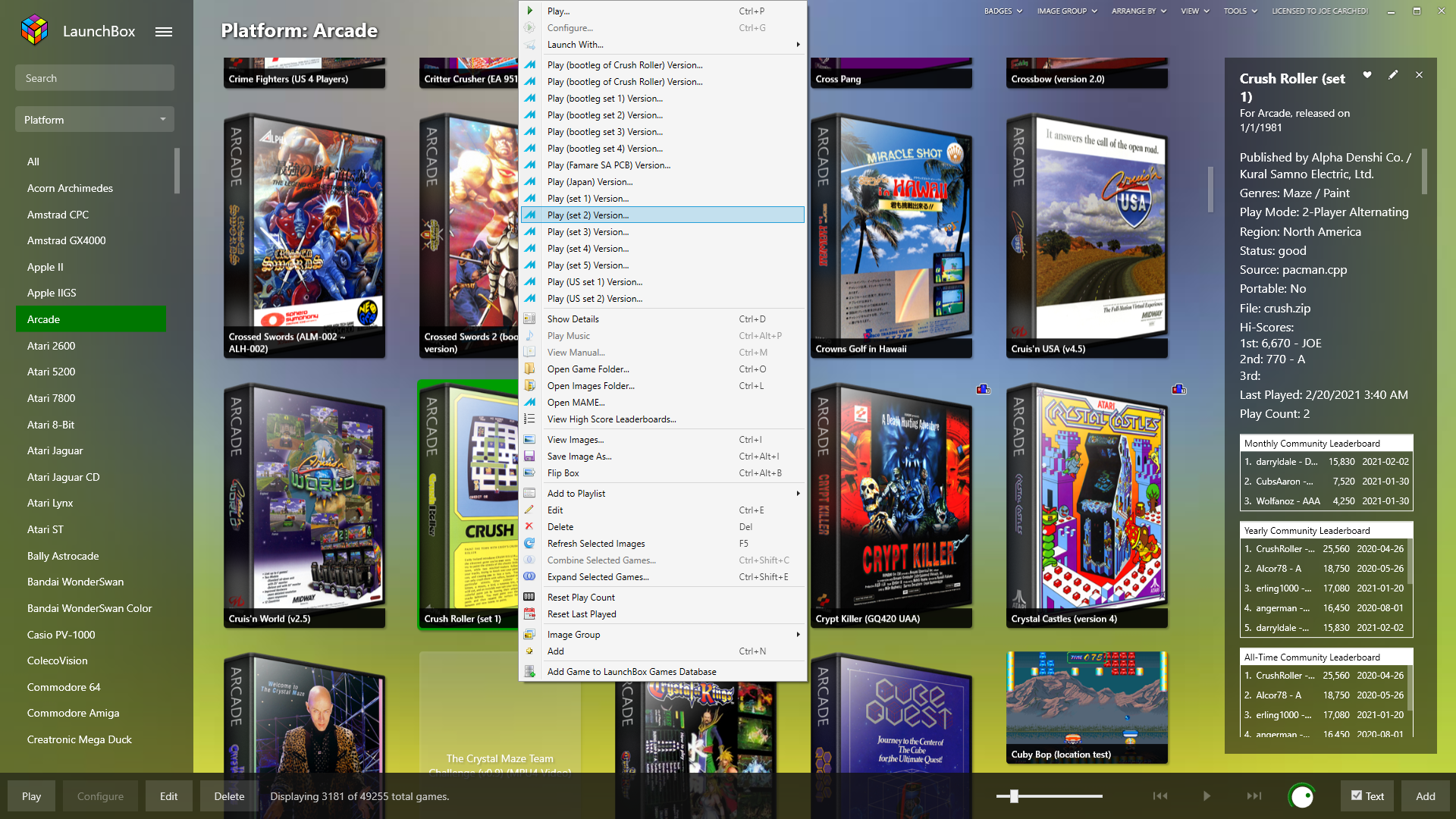Click the green Play arrow icon in context menu

coord(530,11)
